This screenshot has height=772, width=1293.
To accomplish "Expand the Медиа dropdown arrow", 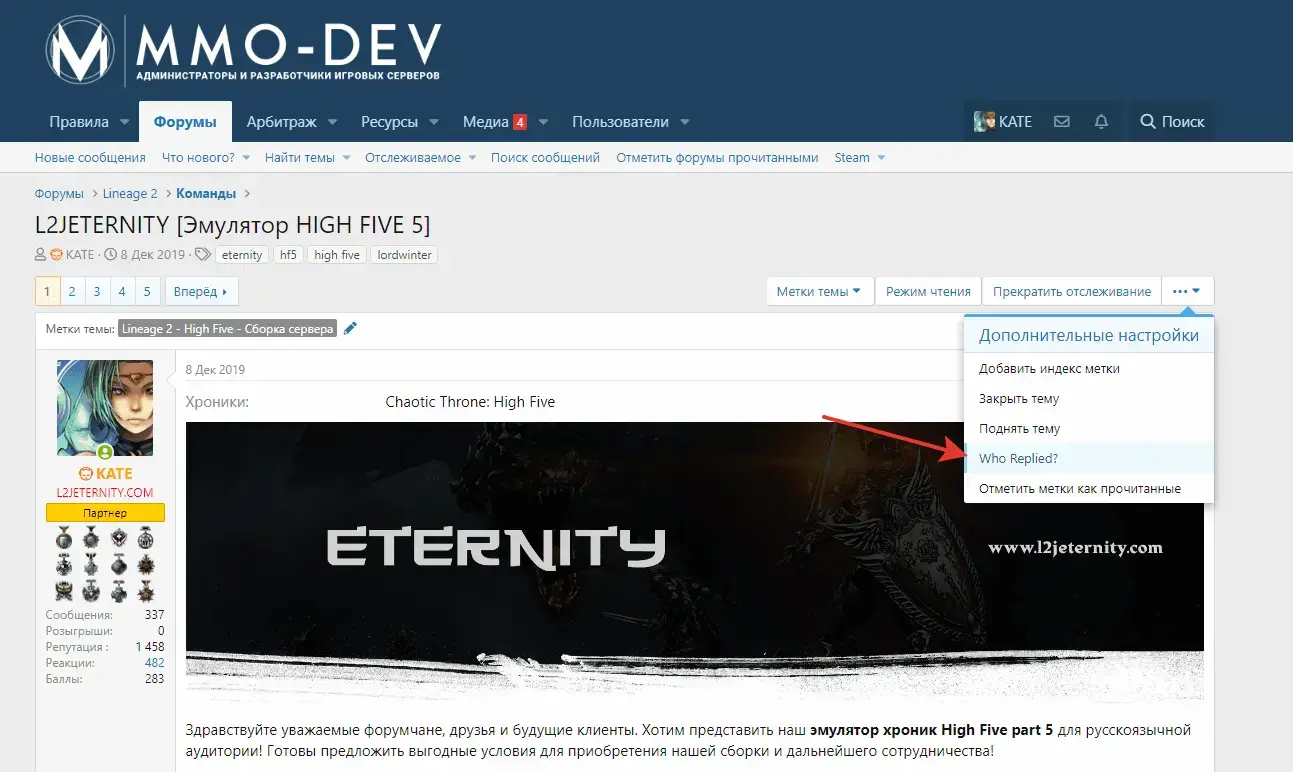I will click(543, 122).
